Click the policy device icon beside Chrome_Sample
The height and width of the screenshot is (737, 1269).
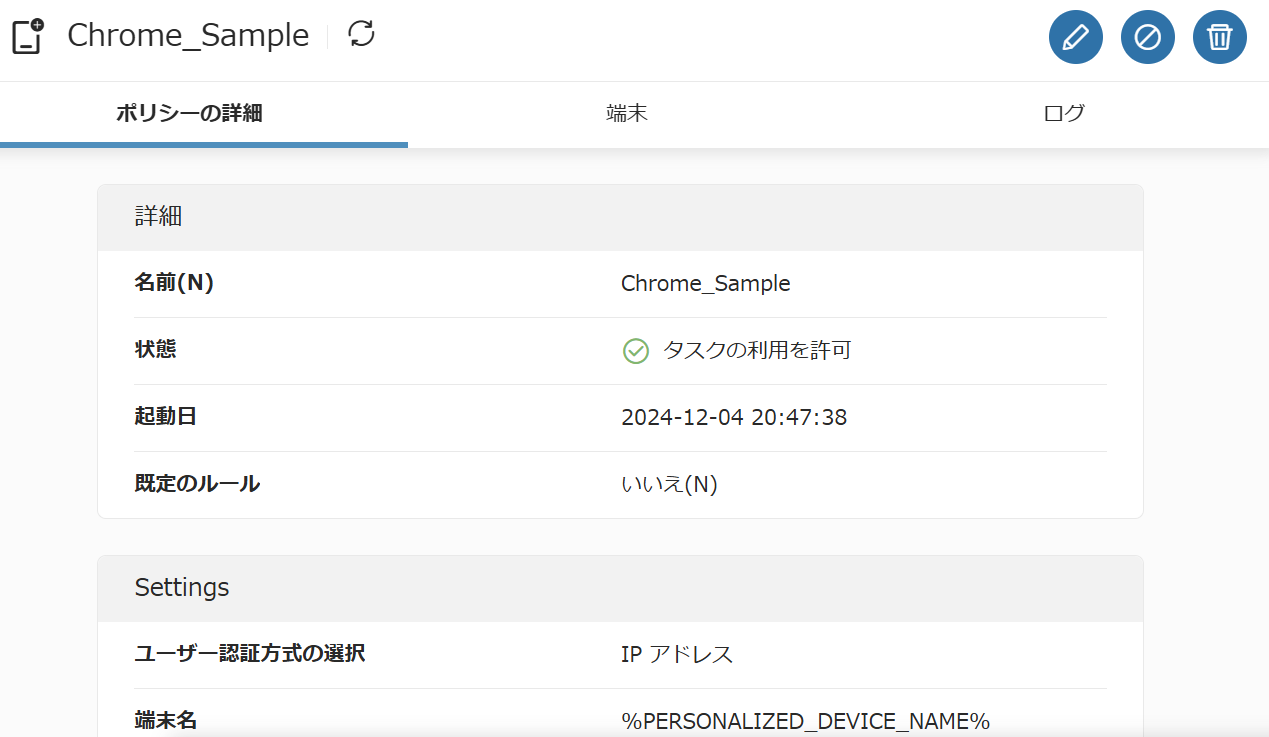28,36
